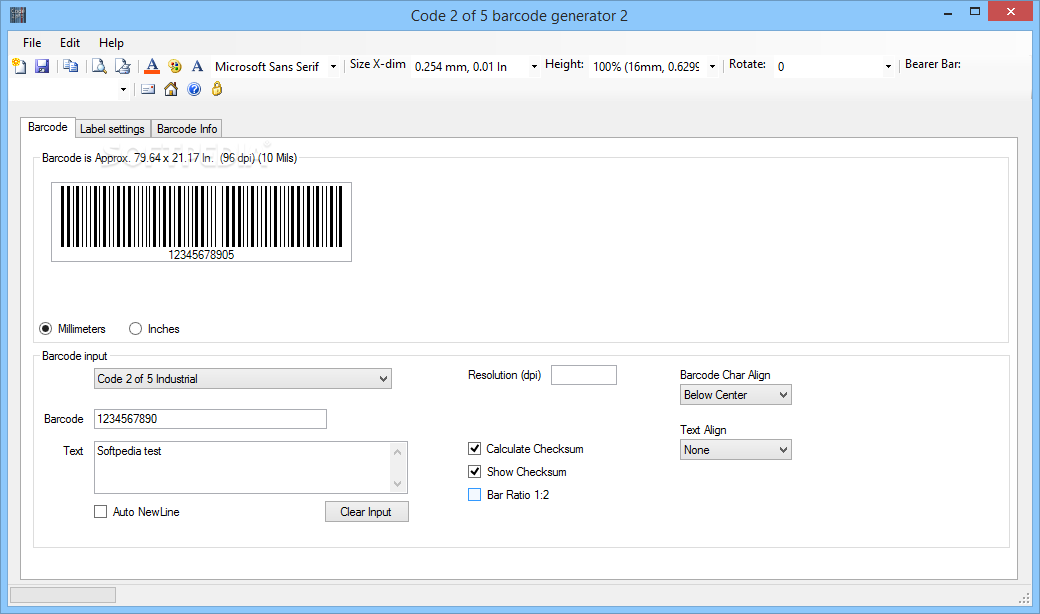Click the Print icon
Viewport: 1040px width, 614px height.
tap(123, 66)
